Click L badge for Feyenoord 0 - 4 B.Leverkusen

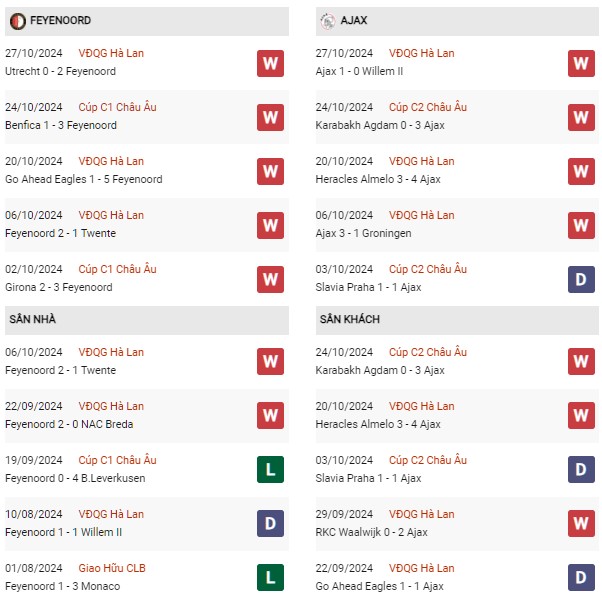tap(270, 470)
